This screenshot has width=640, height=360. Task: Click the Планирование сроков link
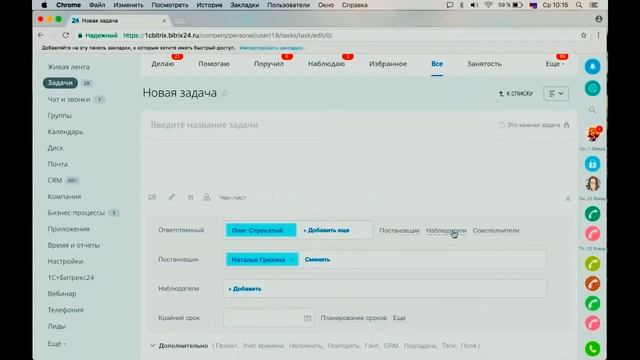coord(353,318)
